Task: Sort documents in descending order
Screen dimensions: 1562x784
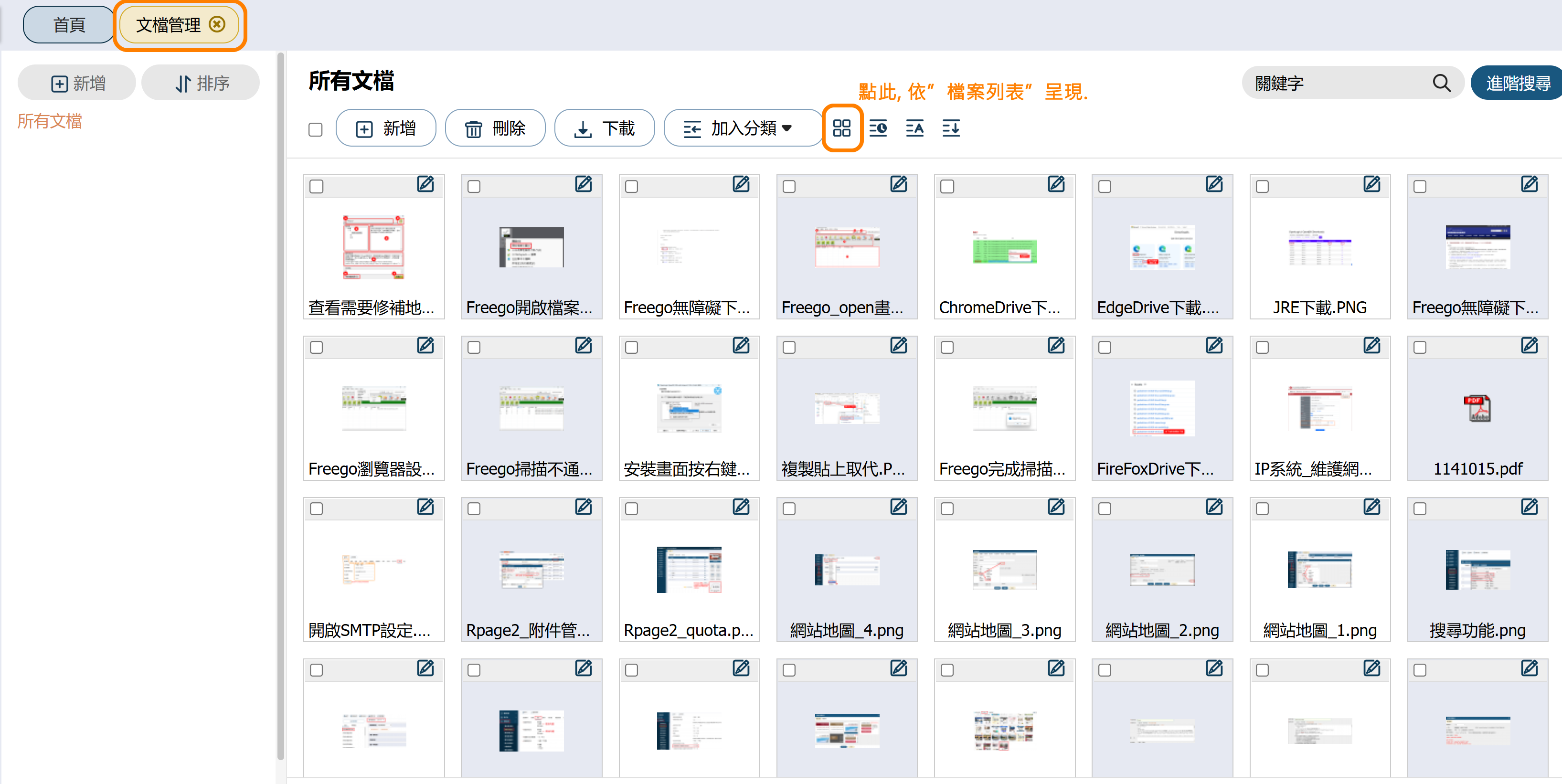Action: (x=950, y=128)
